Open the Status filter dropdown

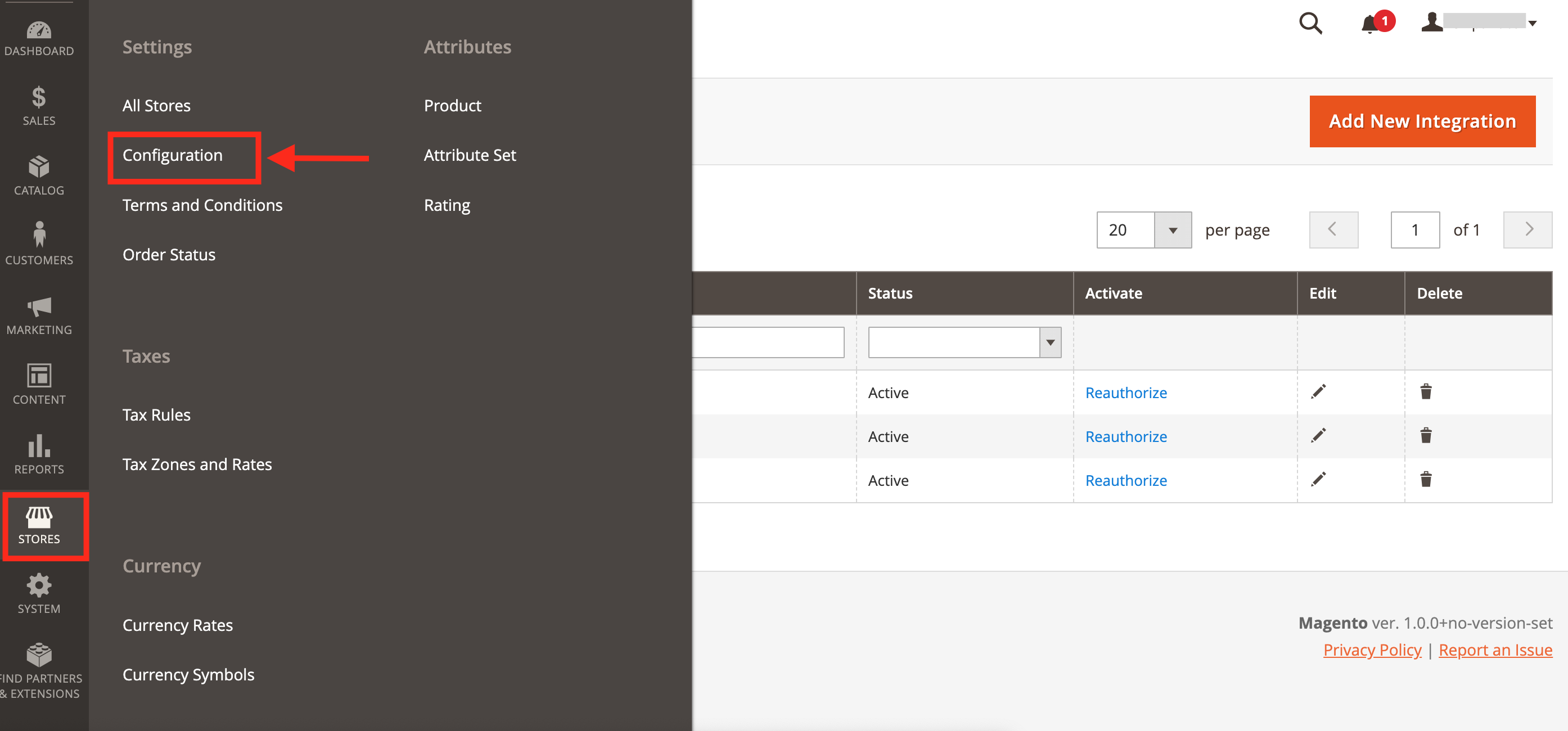[965, 342]
